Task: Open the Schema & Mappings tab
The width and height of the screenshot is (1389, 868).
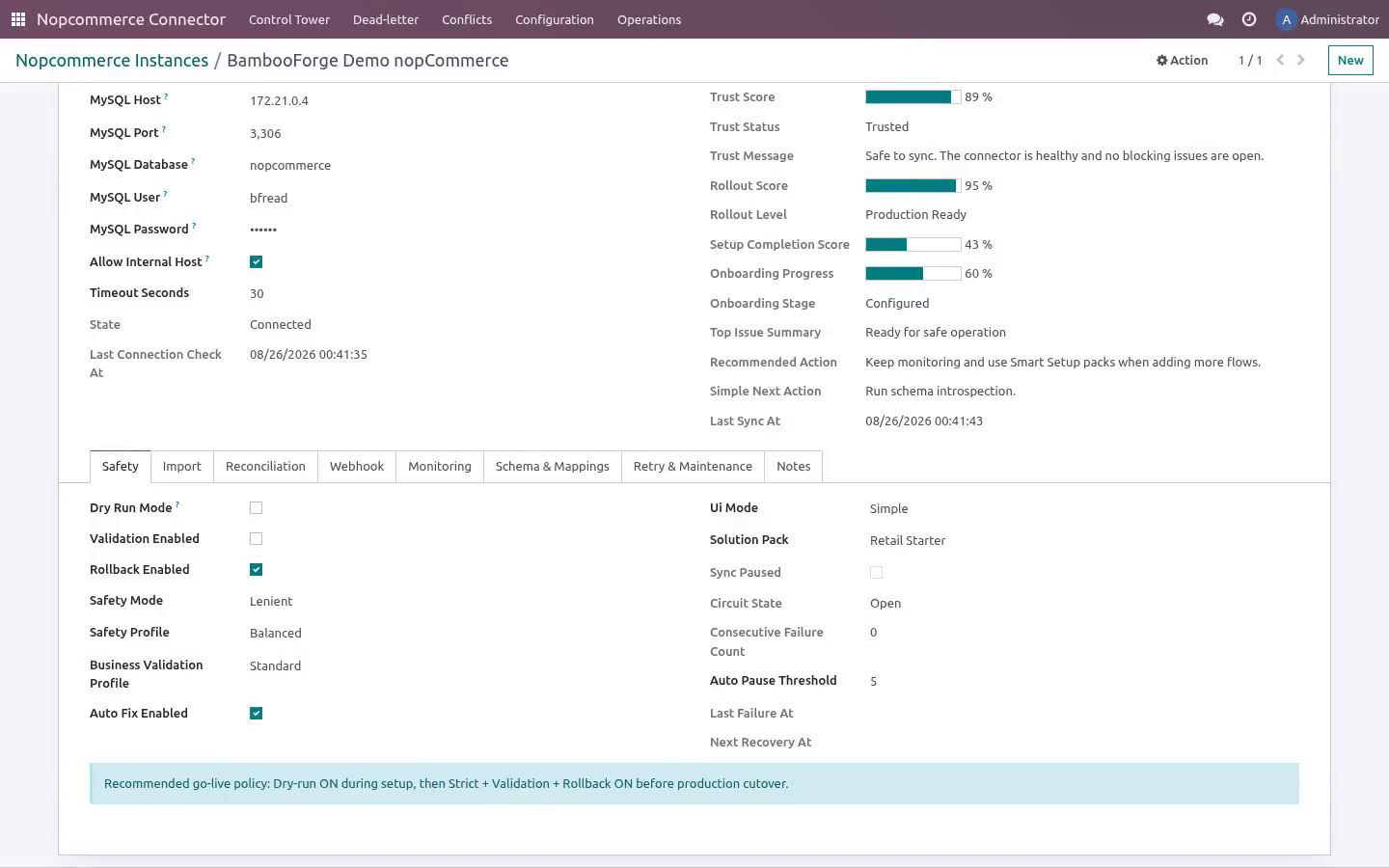Action: (553, 467)
